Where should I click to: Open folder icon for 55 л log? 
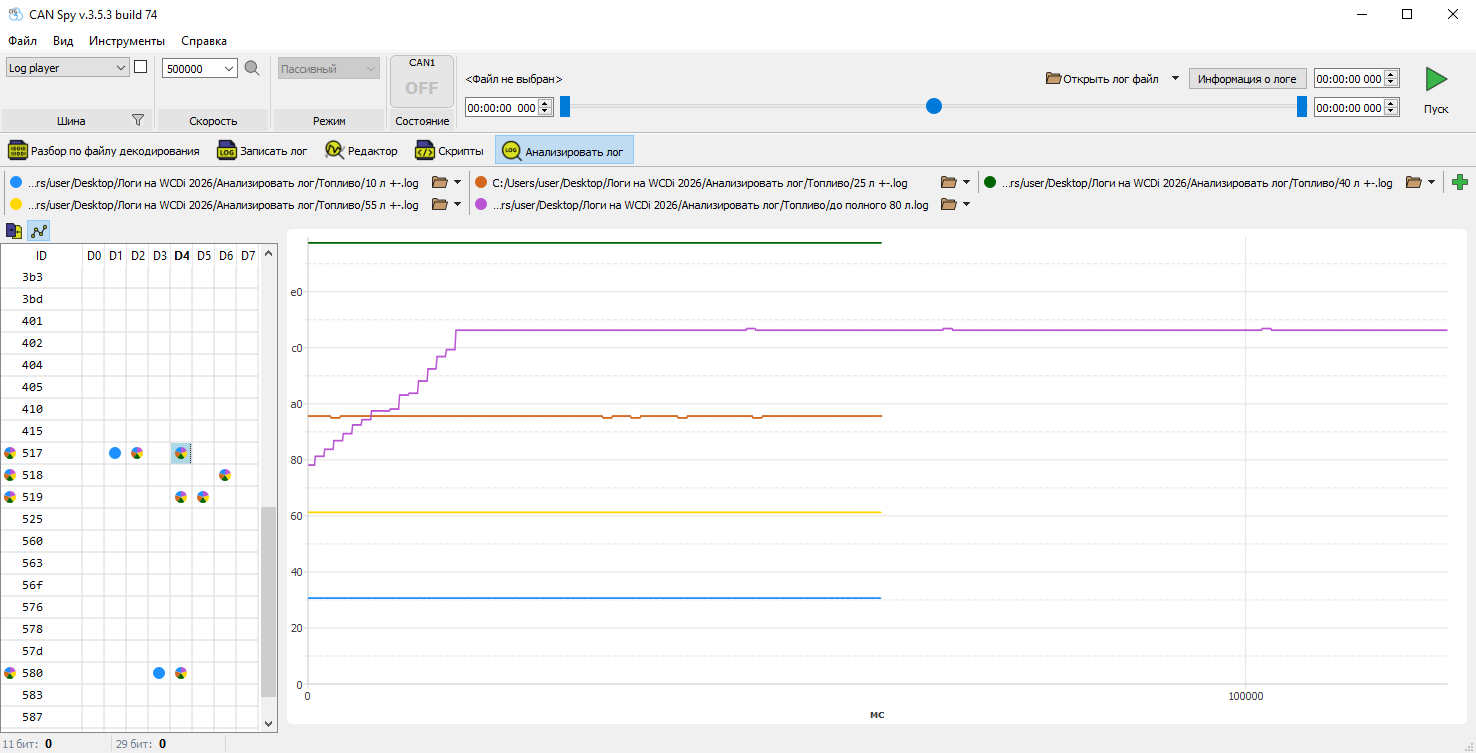click(x=439, y=204)
